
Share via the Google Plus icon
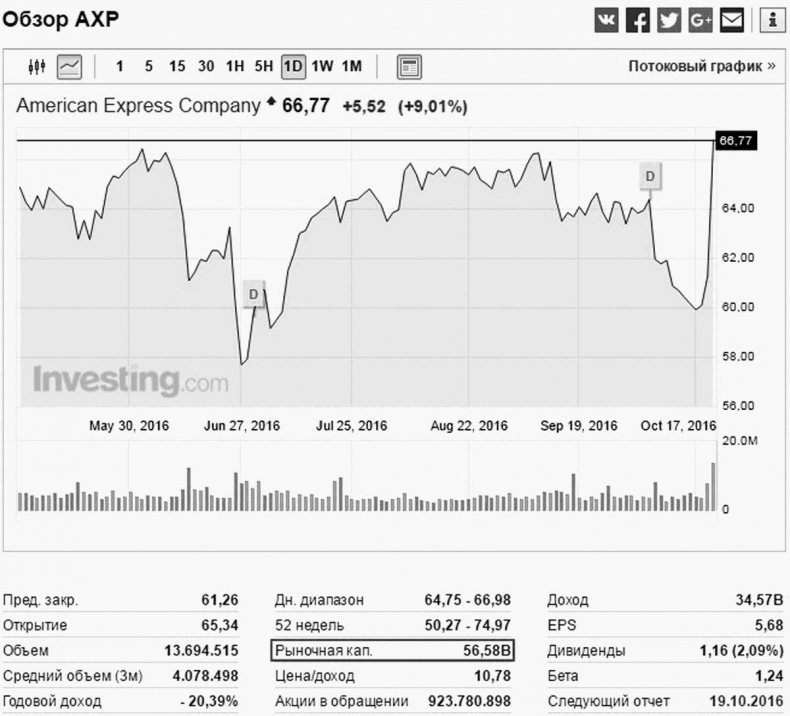[x=701, y=19]
